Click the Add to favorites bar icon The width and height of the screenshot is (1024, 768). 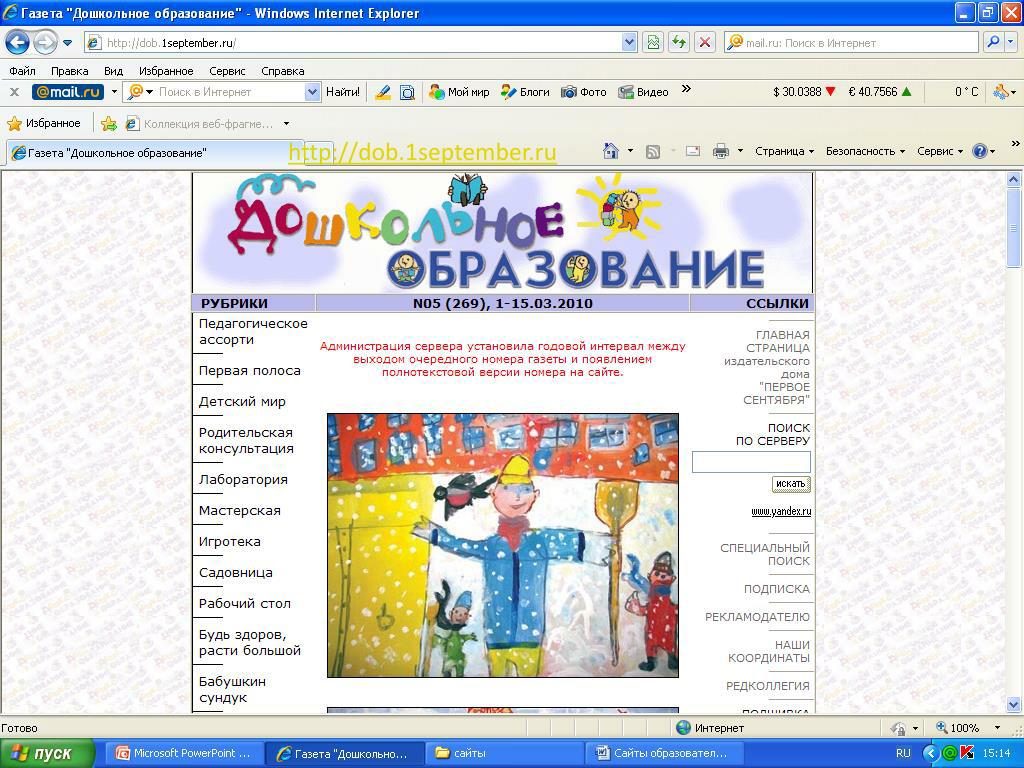[x=109, y=123]
